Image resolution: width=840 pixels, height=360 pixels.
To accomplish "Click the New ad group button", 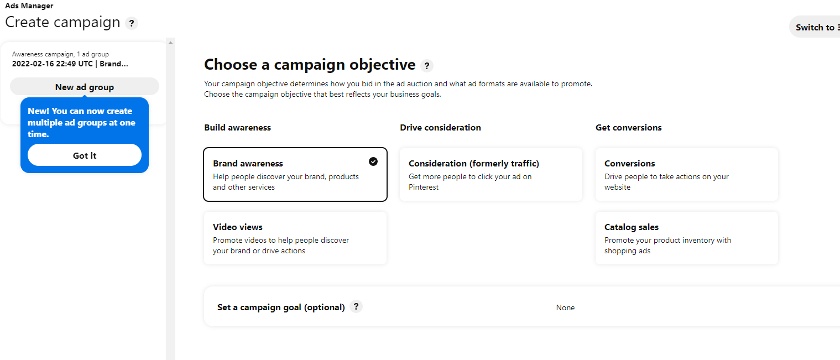I will 85,87.
